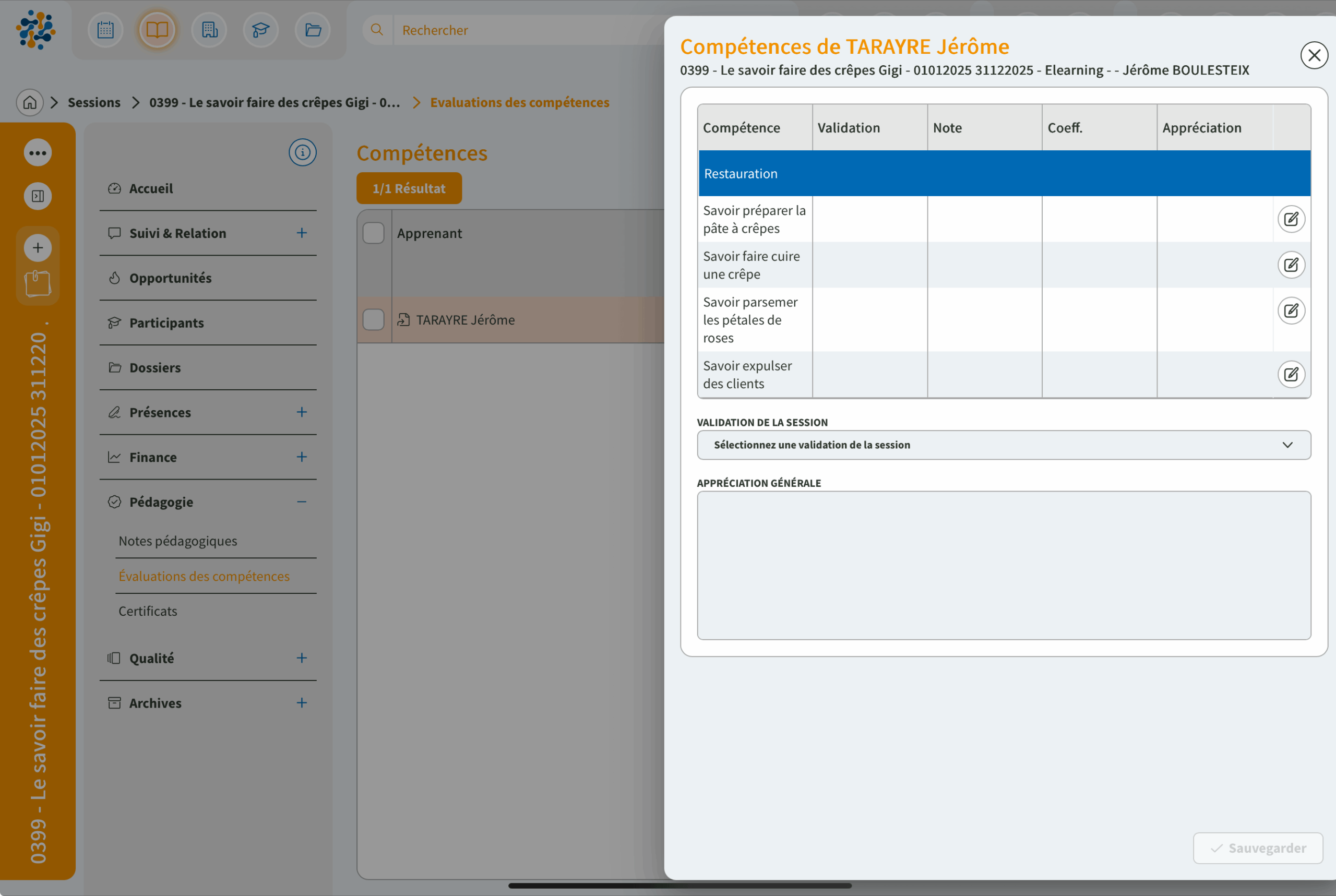The image size is (1336, 896).
Task: Select the Certificats menu item
Action: click(x=147, y=611)
